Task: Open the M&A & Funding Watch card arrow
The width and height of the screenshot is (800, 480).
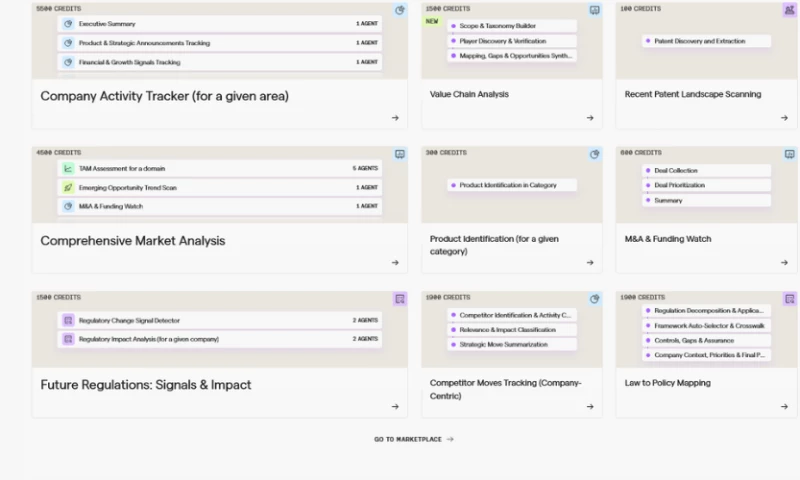Action: (784, 263)
